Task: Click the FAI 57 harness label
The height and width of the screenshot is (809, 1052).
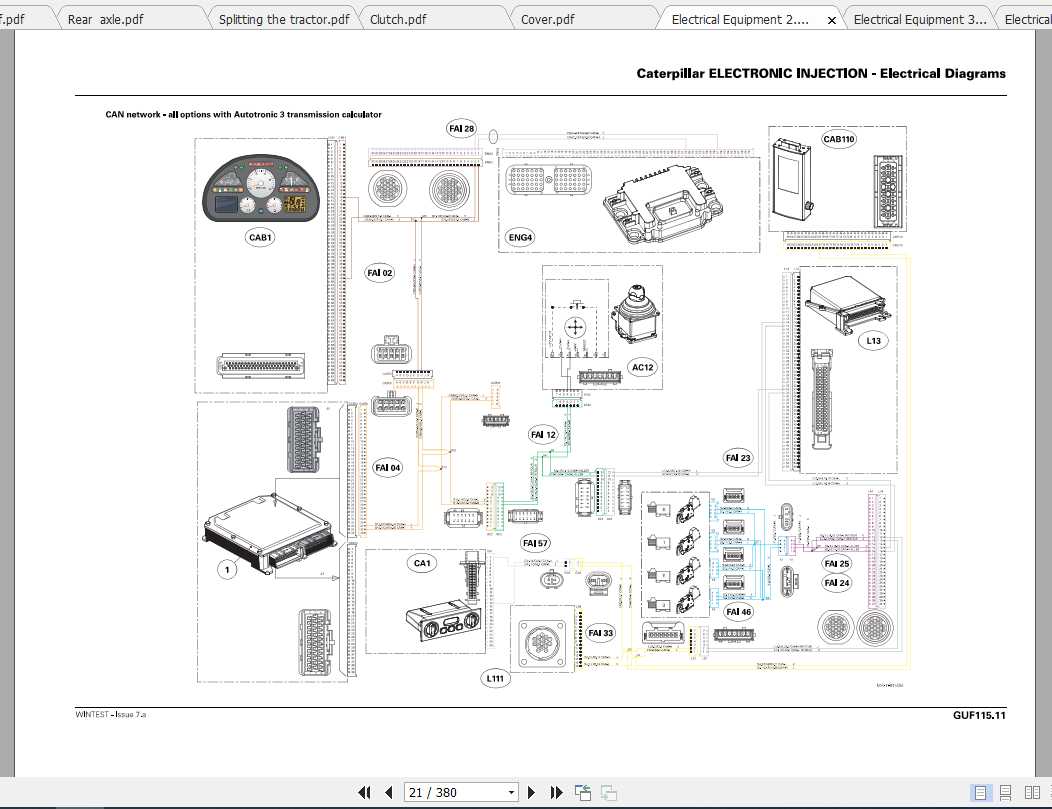Action: (x=535, y=543)
